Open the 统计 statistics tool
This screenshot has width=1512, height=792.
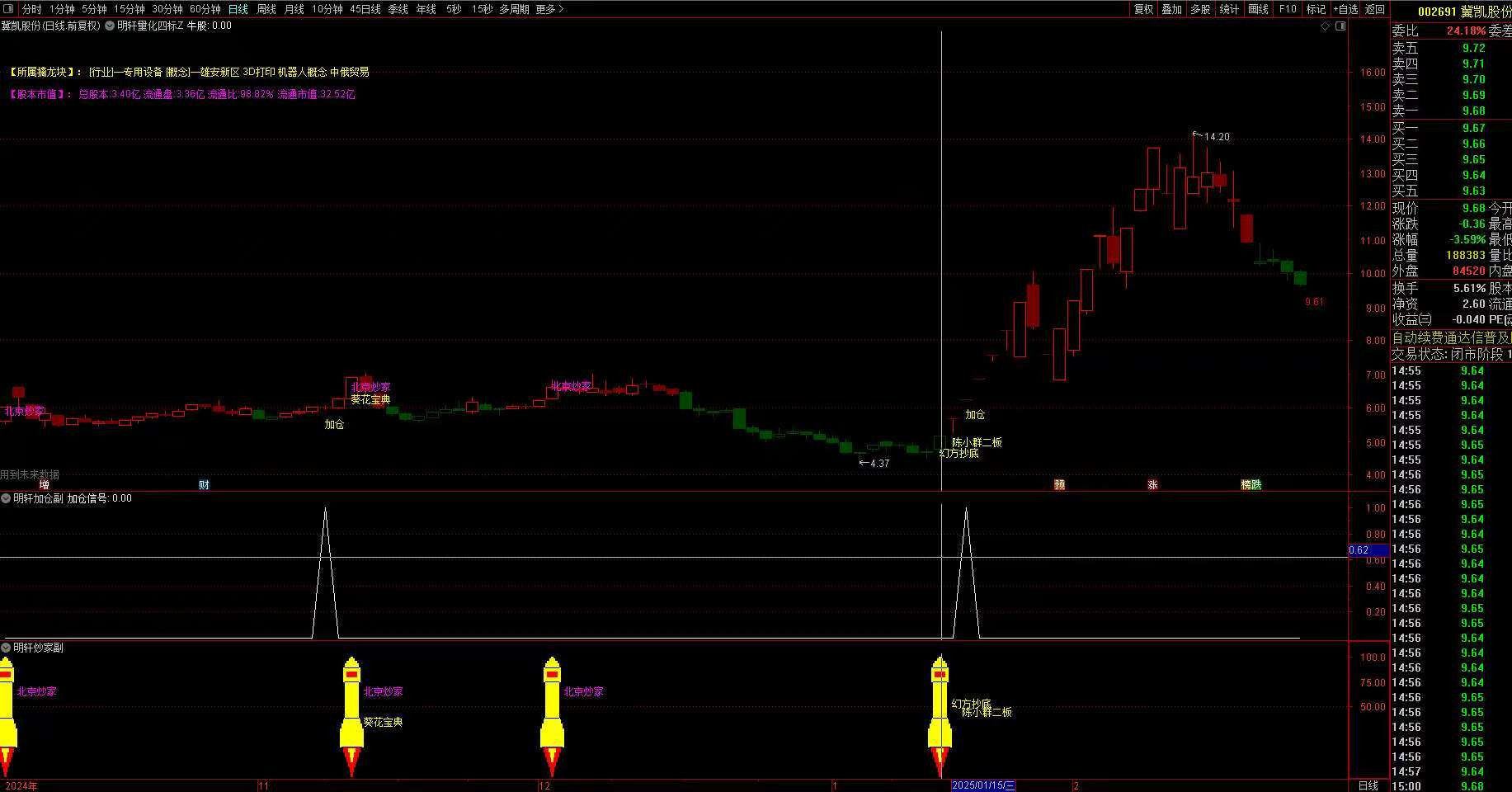click(x=1229, y=9)
